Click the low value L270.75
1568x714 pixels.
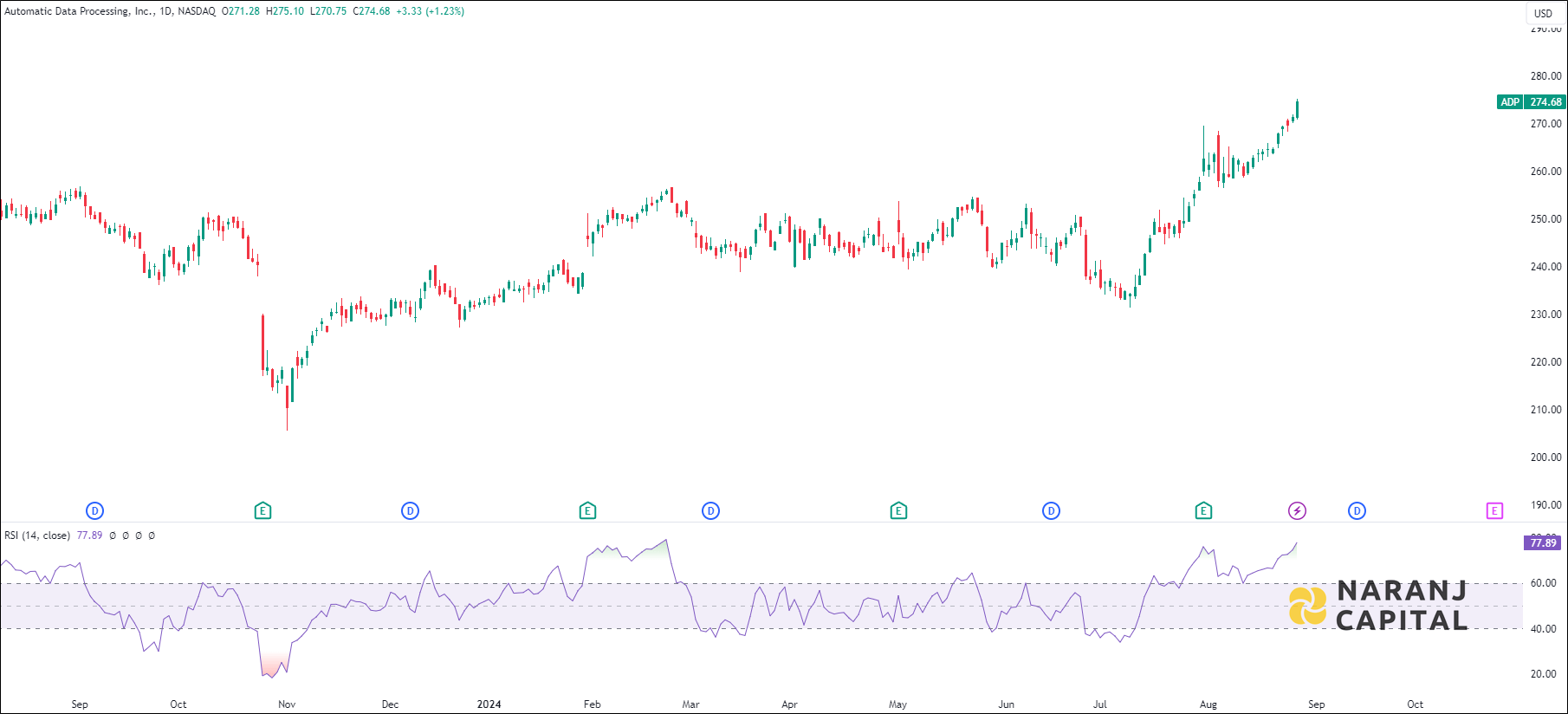pos(328,11)
